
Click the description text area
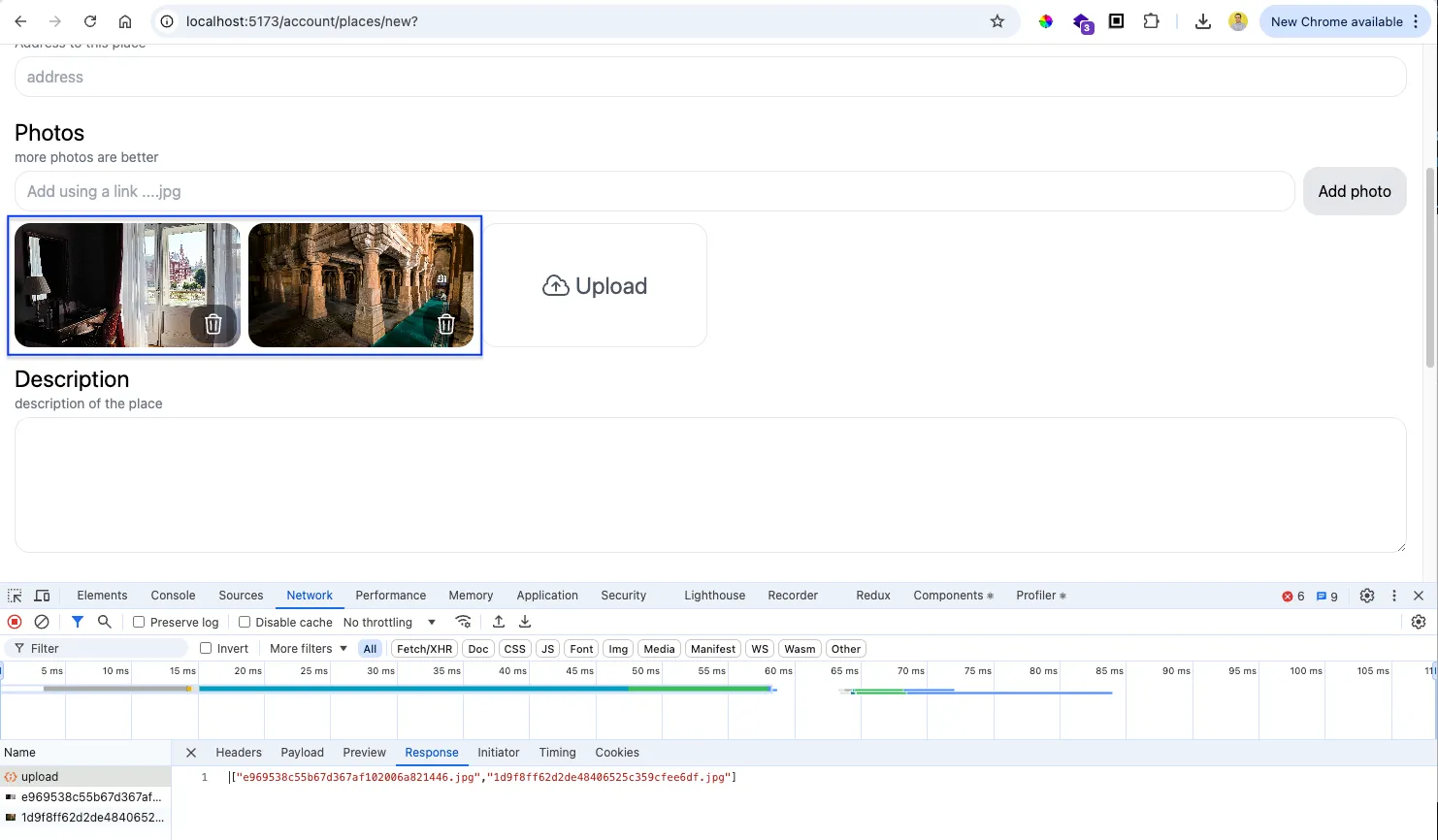point(710,485)
